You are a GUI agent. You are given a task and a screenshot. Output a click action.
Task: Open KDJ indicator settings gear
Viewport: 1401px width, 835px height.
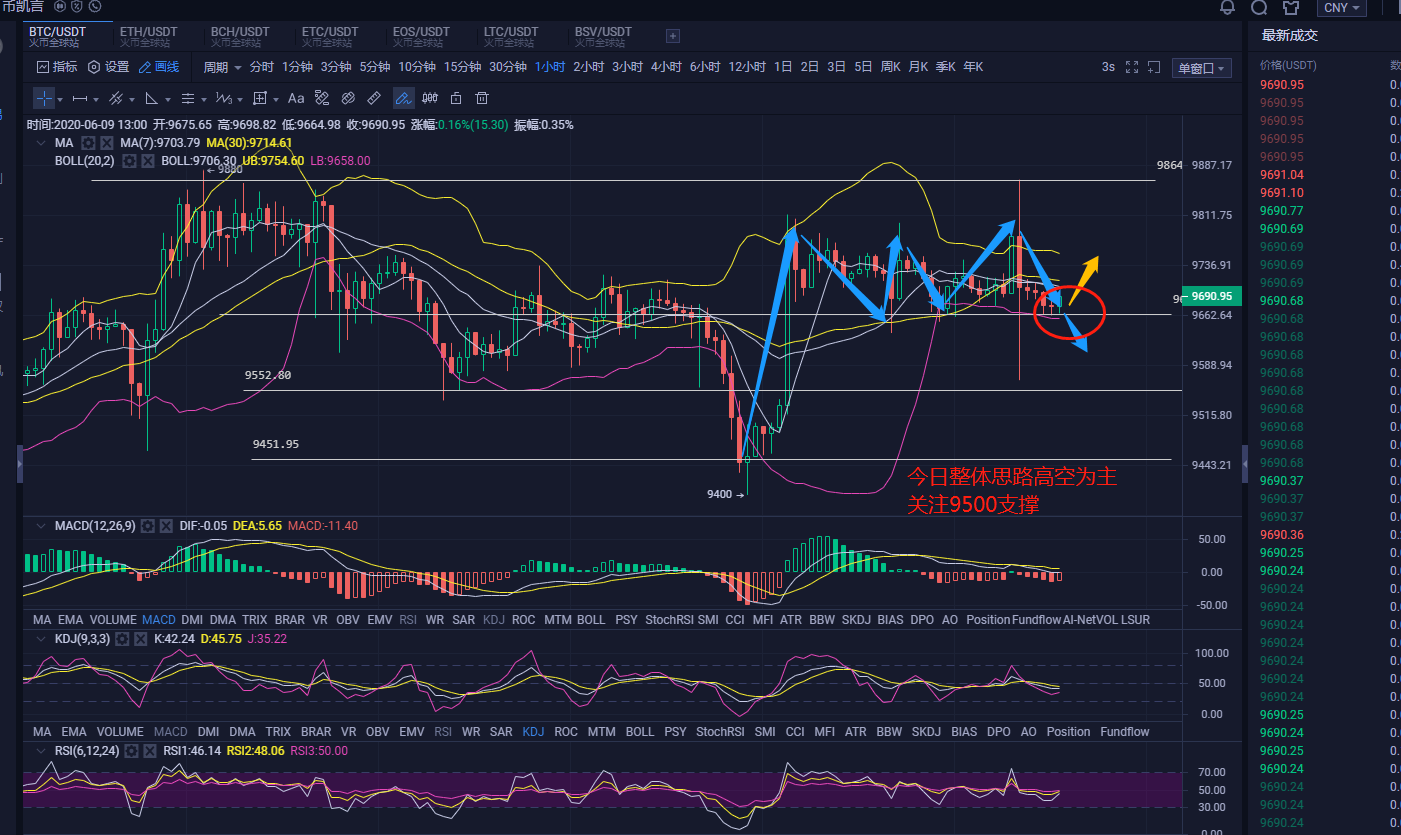tap(121, 637)
